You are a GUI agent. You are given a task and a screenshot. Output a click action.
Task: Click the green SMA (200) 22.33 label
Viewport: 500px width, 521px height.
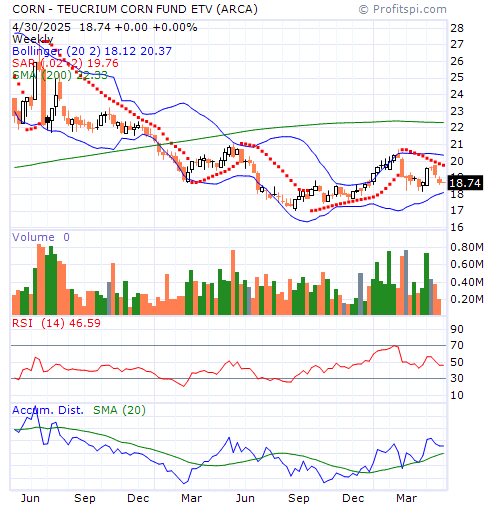tap(60, 75)
